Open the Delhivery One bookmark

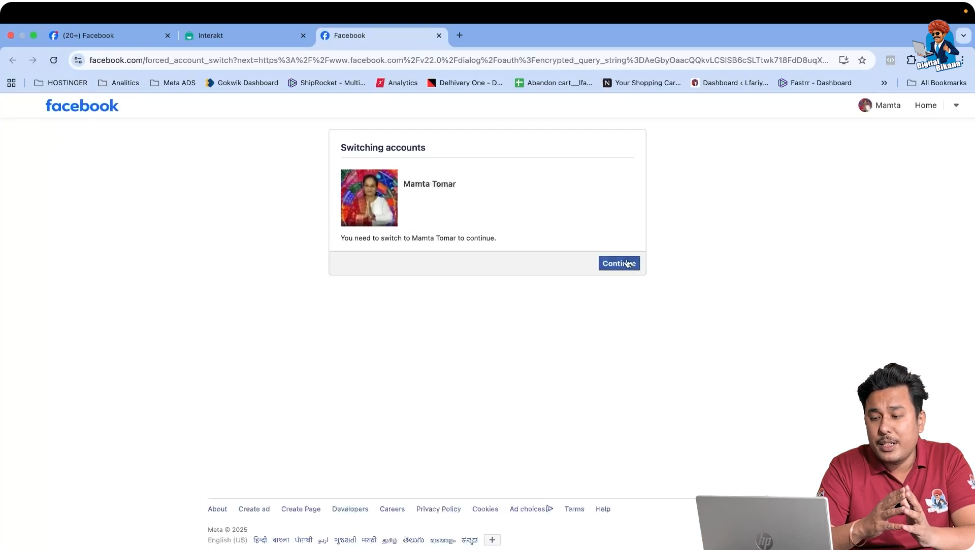point(465,82)
